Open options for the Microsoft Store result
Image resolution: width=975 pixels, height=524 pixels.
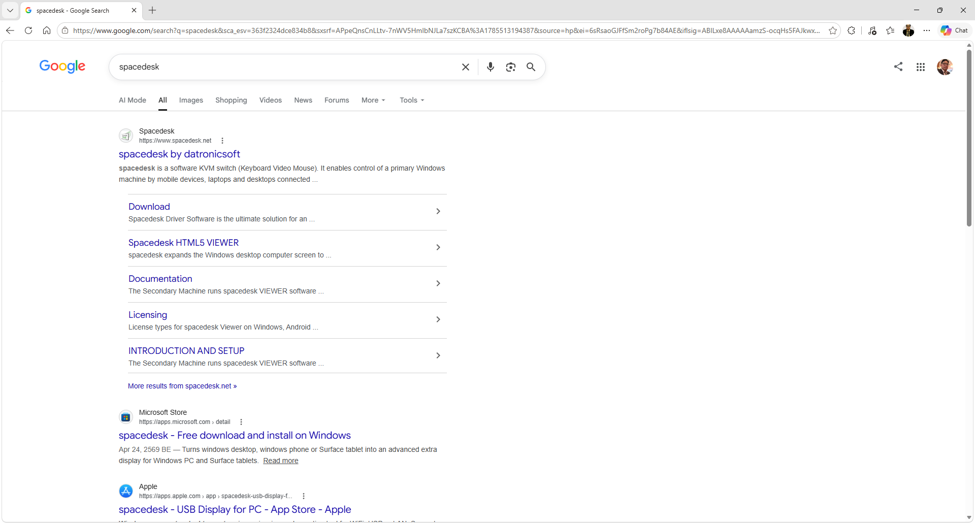coord(241,422)
